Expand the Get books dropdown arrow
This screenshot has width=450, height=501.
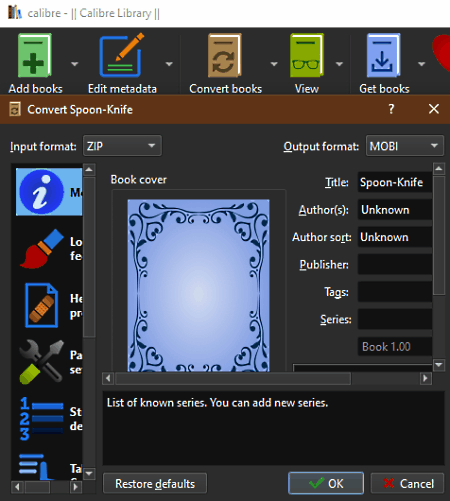tap(421, 64)
